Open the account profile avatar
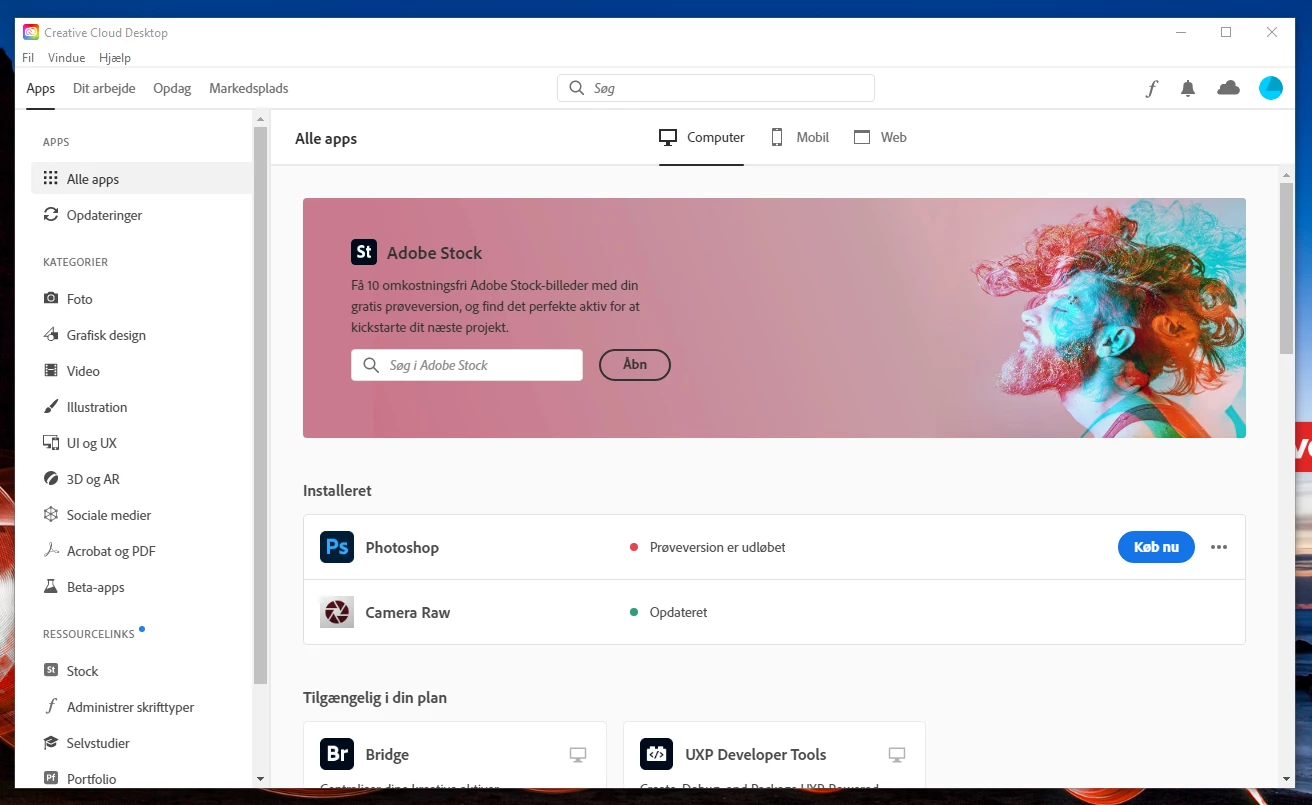 (1270, 88)
